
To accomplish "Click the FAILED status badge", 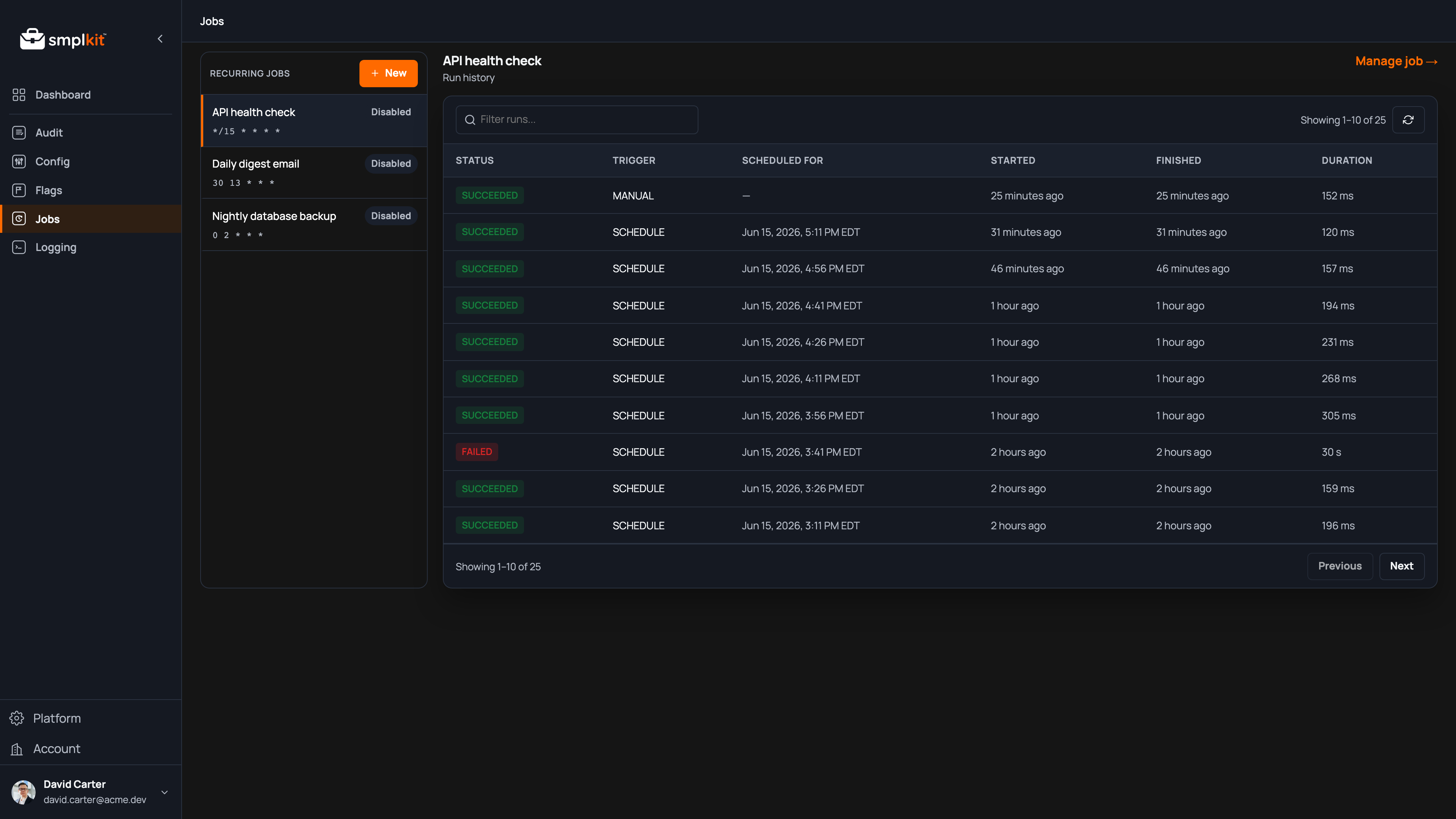I will 477,452.
